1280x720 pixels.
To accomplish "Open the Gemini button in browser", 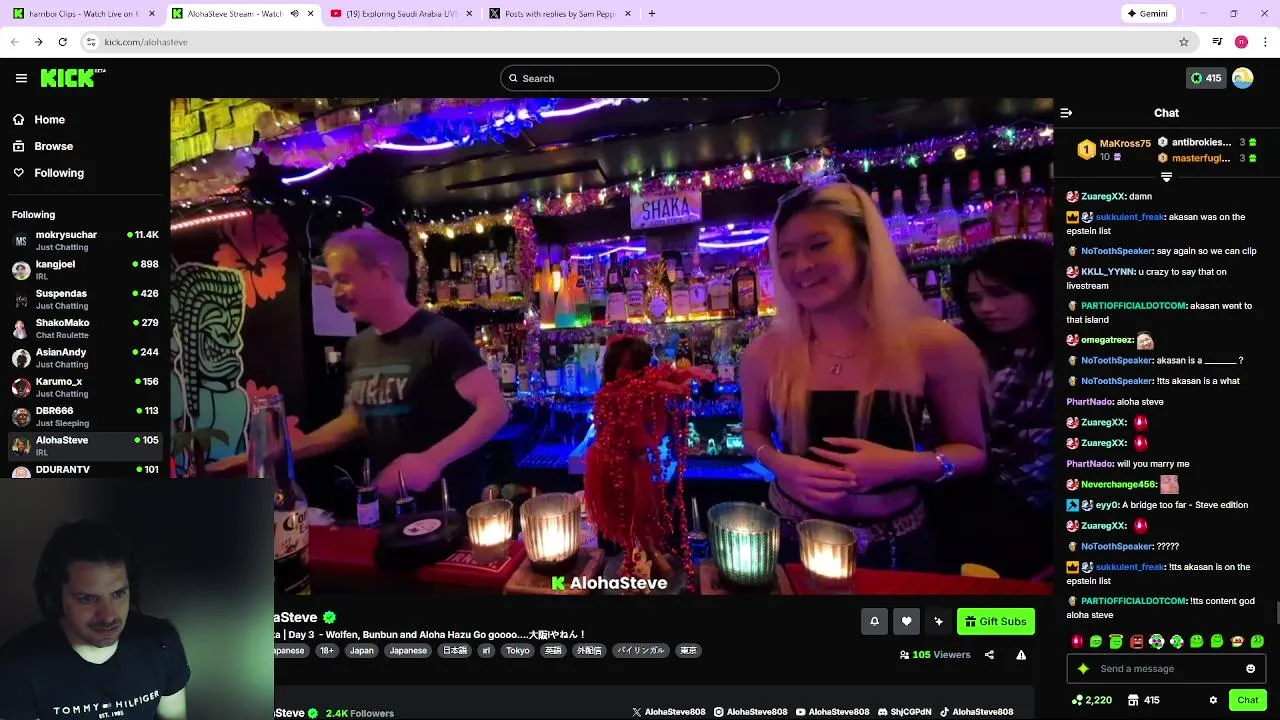I will pyautogui.click(x=1147, y=14).
